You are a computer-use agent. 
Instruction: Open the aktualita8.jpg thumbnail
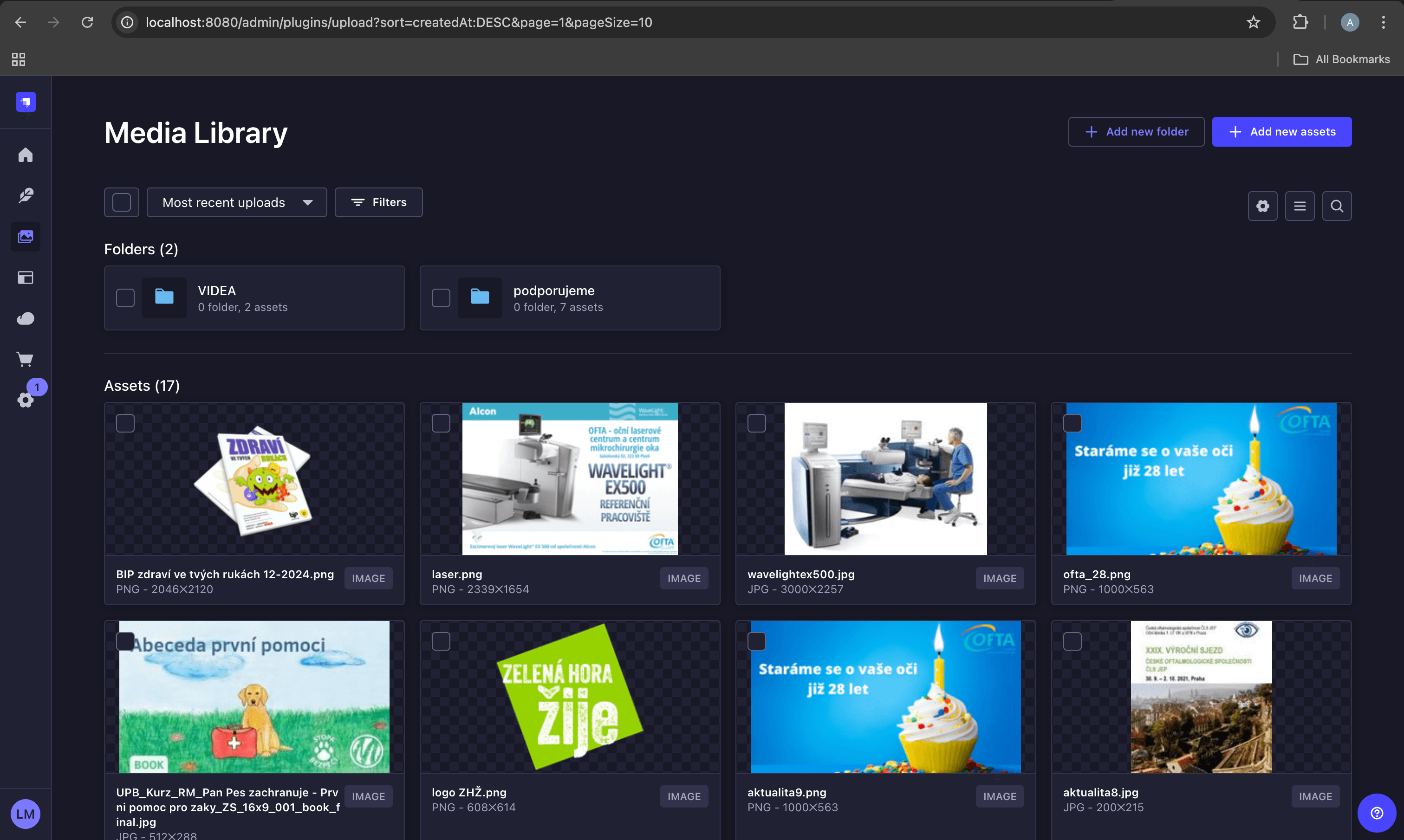[1201, 697]
